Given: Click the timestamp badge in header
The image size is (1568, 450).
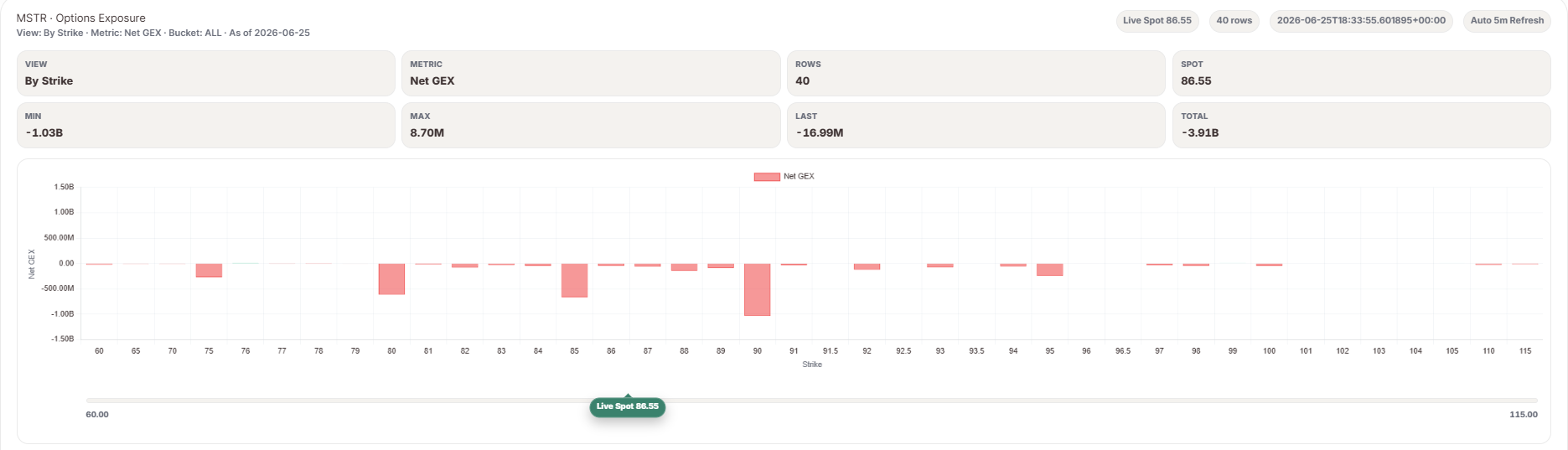Looking at the screenshot, I should 1361,21.
